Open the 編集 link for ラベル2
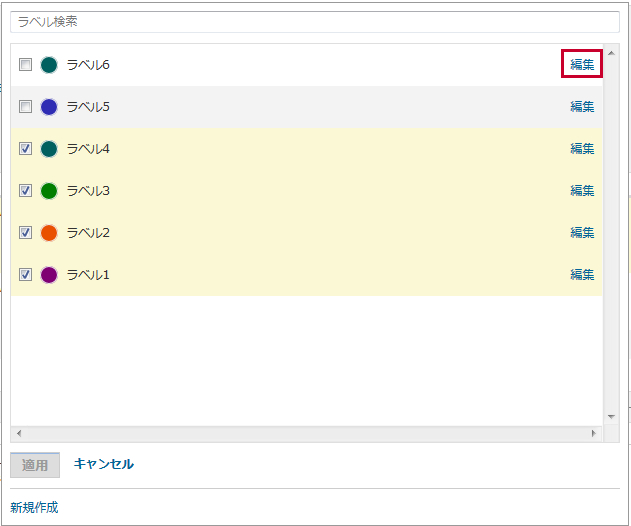 click(582, 233)
